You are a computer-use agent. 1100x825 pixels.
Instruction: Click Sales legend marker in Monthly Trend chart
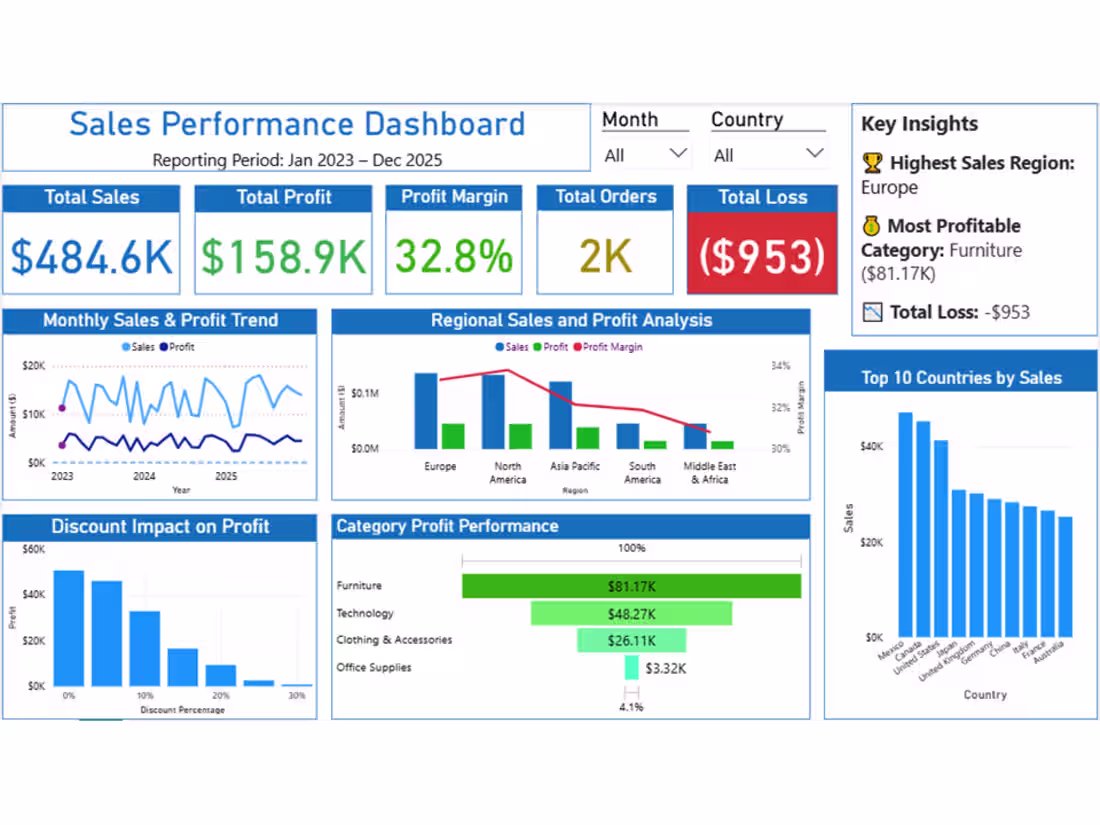[126, 347]
